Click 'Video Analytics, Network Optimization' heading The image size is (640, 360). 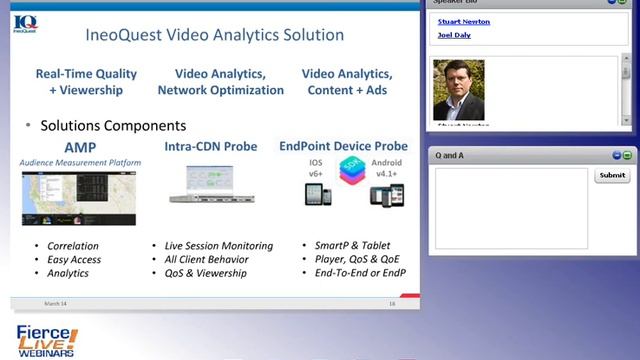(x=220, y=82)
